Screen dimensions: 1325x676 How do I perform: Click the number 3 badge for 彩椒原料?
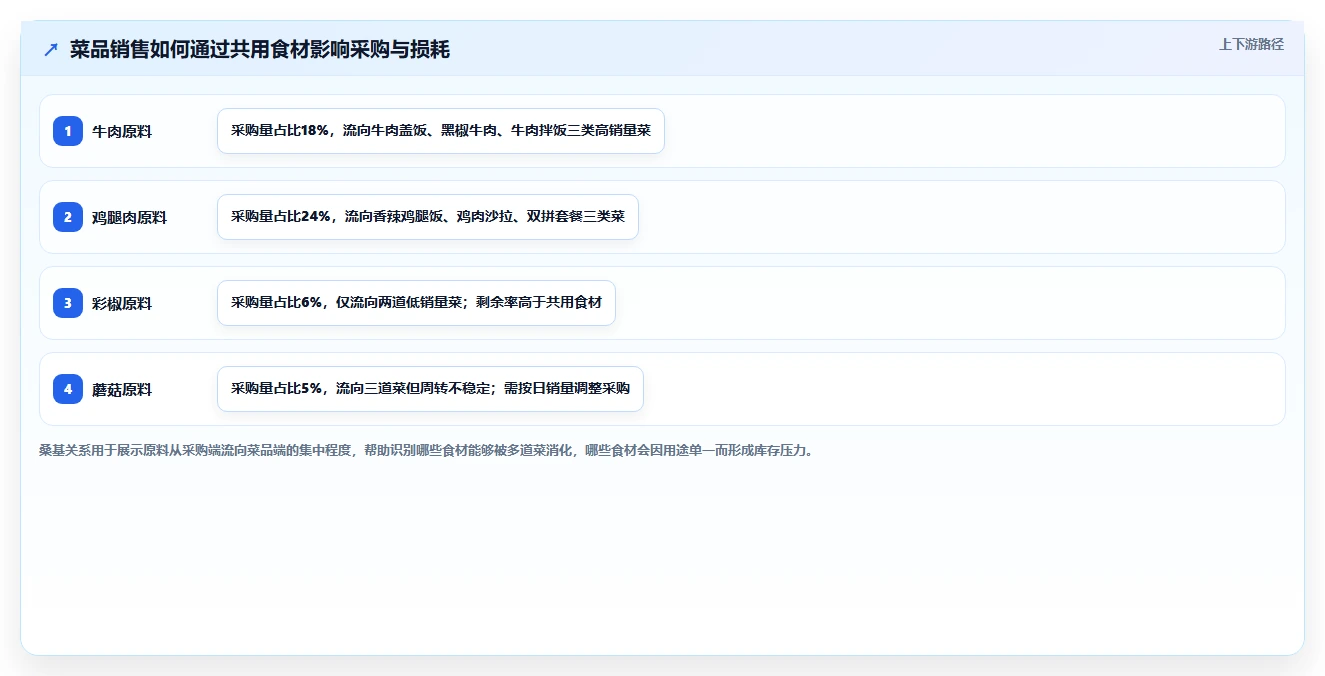(68, 303)
